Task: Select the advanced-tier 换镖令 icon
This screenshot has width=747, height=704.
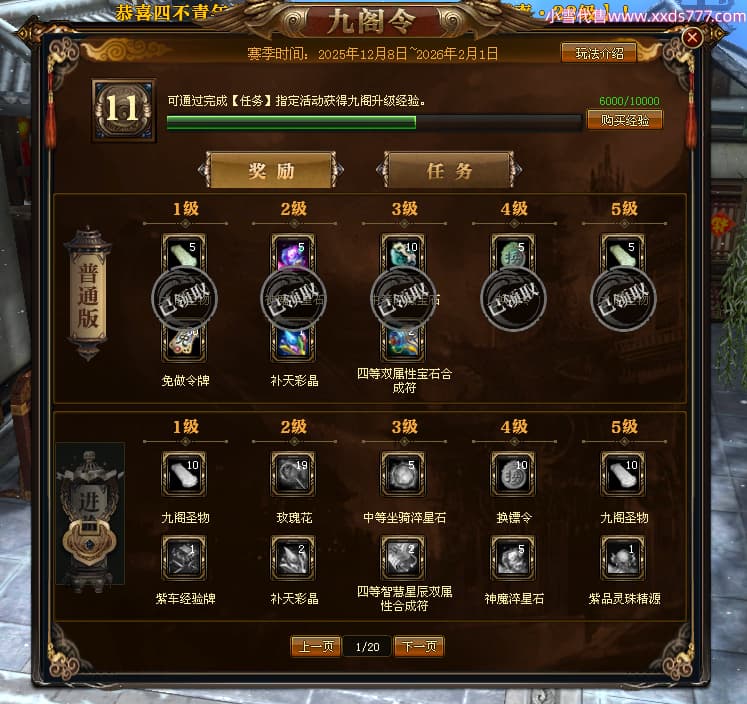Action: click(513, 473)
